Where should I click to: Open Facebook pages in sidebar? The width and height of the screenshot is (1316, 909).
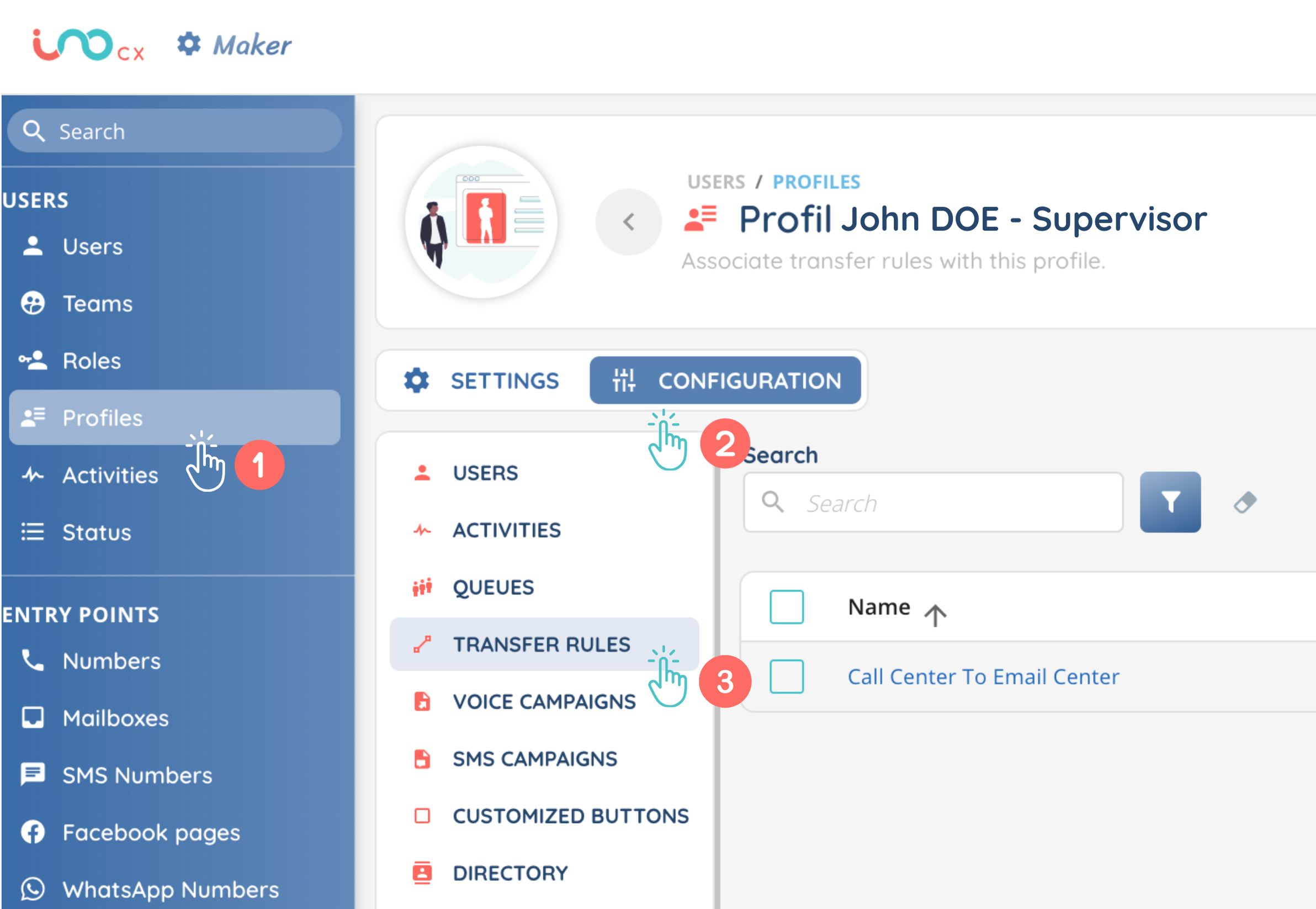pos(151,832)
